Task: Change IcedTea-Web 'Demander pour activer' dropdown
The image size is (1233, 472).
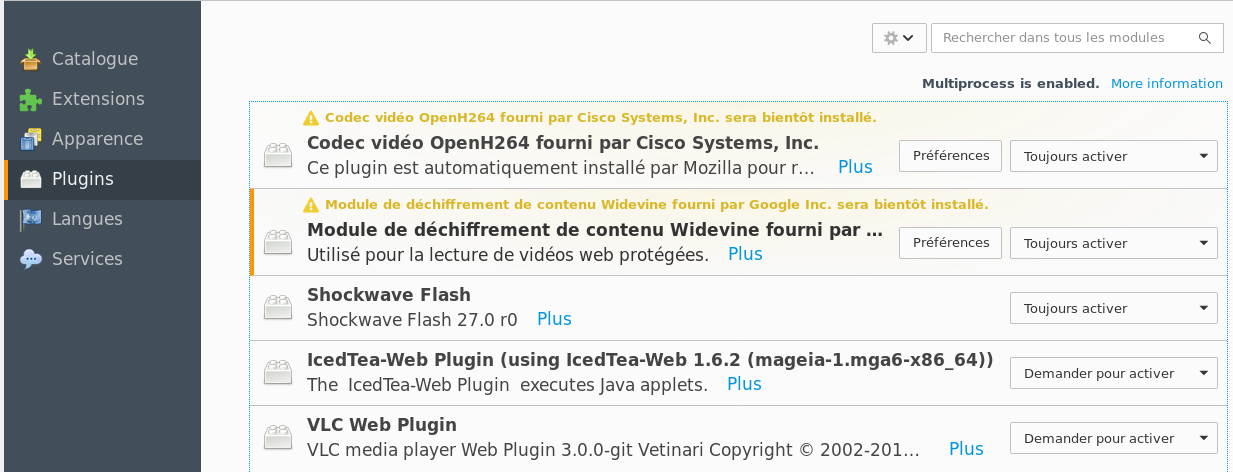Action: [1114, 373]
